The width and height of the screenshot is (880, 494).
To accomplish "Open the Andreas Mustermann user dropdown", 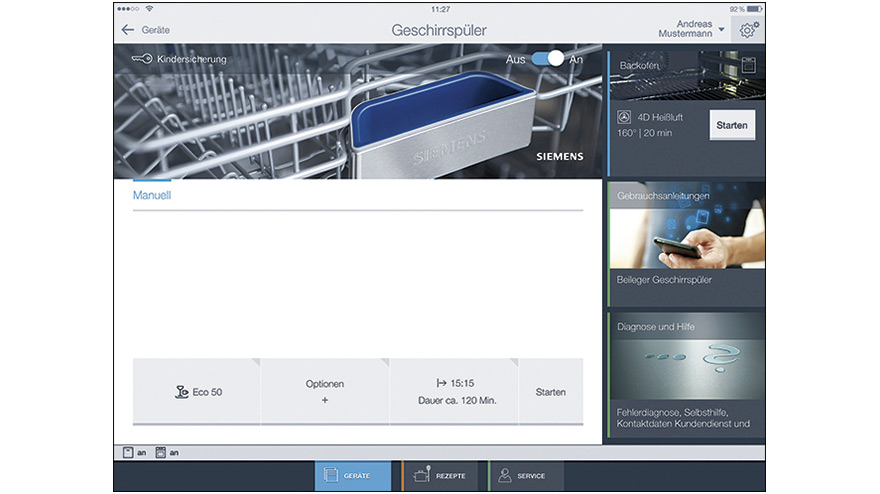I will tap(691, 29).
